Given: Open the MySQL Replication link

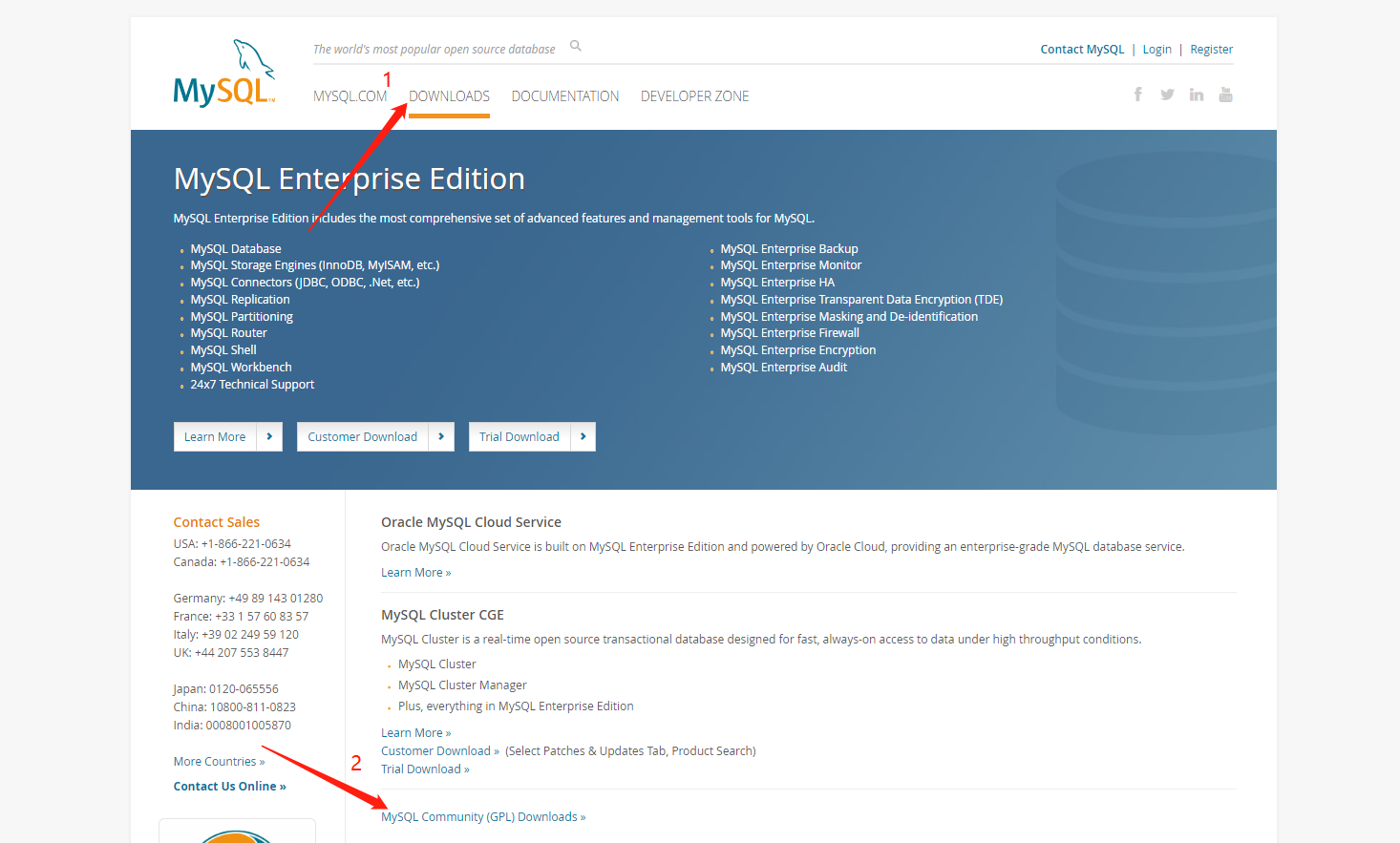Looking at the screenshot, I should coord(240,300).
